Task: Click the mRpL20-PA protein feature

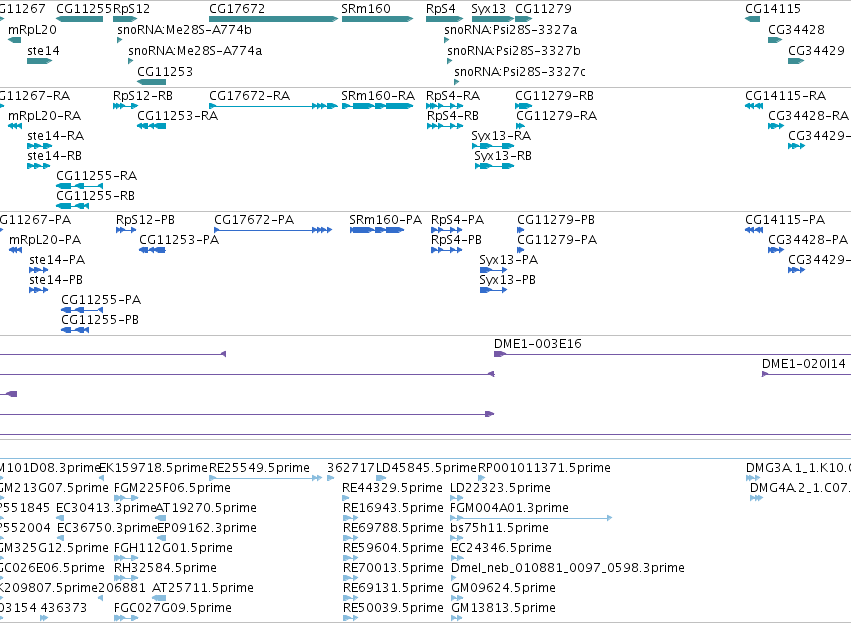Action: [x=15, y=250]
